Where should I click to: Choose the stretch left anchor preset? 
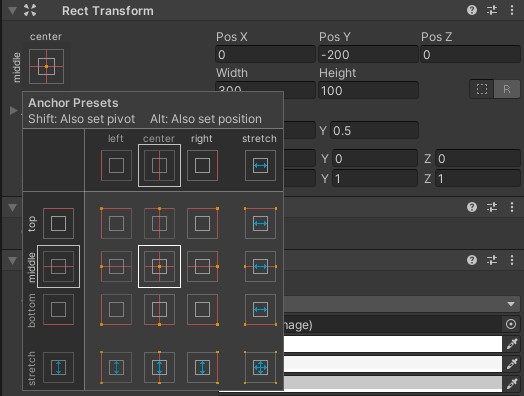pyautogui.click(x=116, y=367)
